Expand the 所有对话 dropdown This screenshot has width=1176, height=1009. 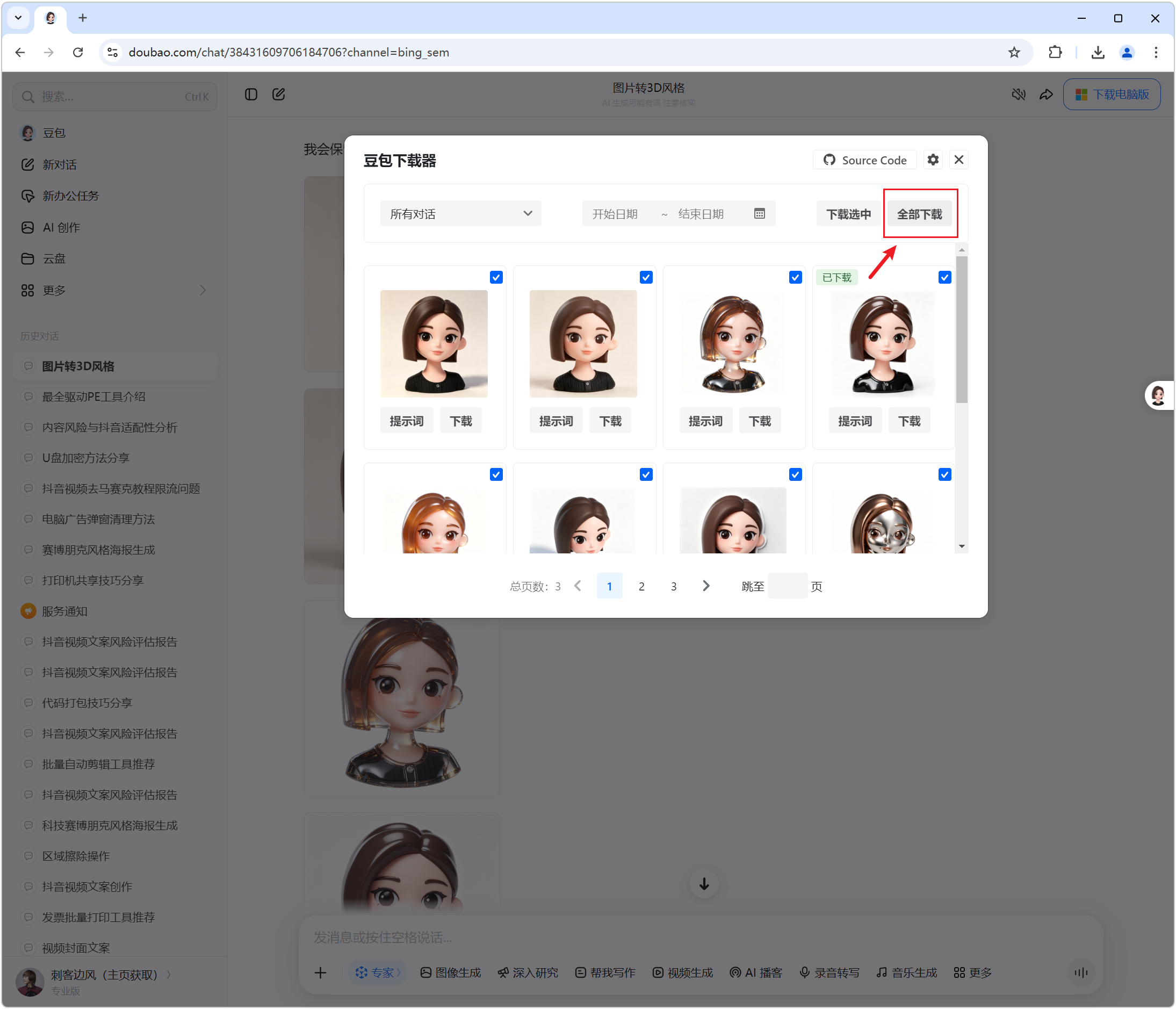click(x=460, y=213)
